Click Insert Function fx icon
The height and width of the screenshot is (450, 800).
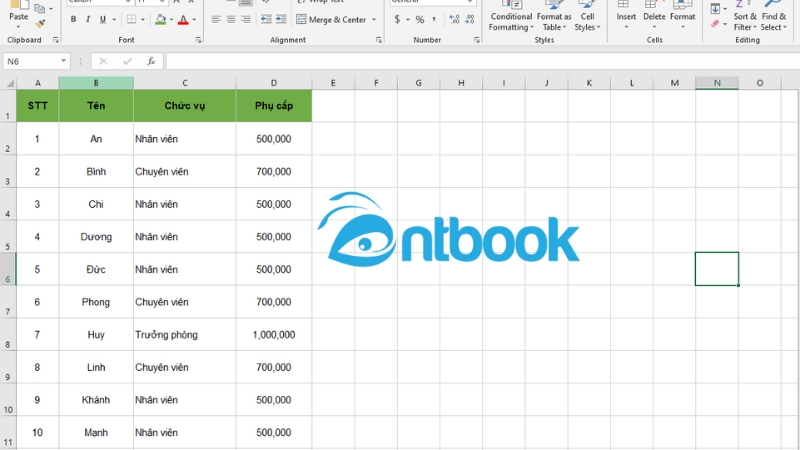[x=151, y=61]
